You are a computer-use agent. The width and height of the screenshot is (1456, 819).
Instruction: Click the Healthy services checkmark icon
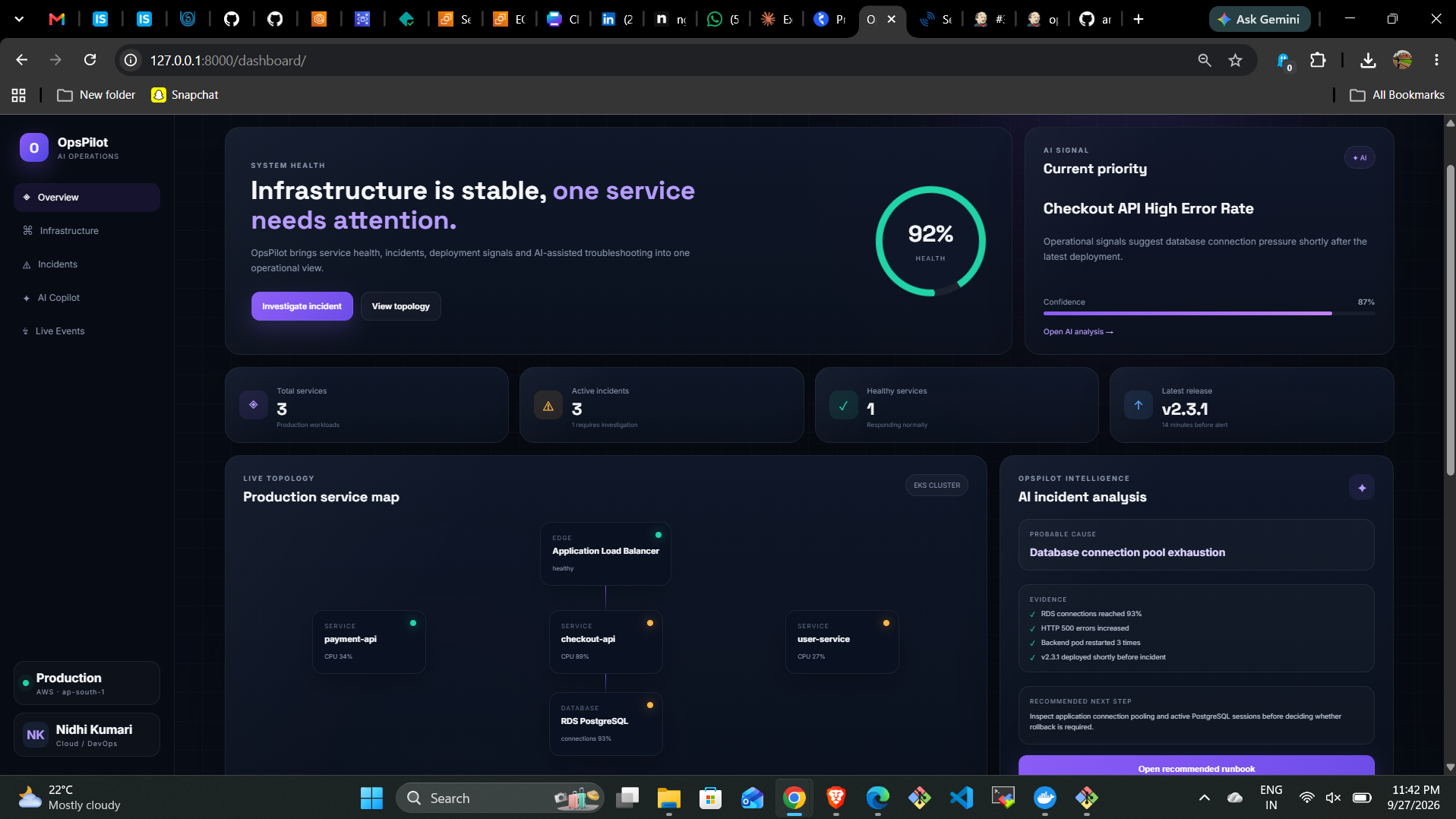[x=843, y=406]
